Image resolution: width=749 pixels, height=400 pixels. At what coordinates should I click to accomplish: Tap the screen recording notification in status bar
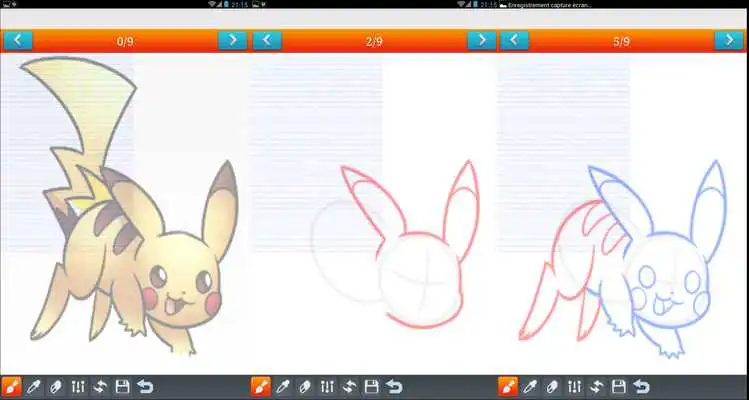click(545, 4)
